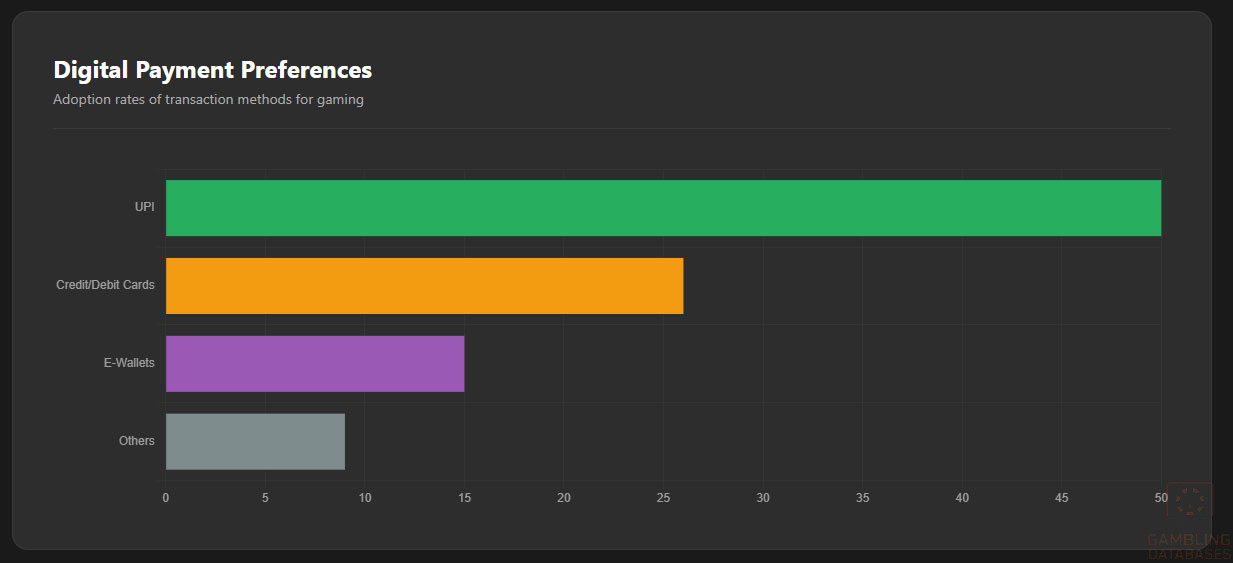Screen dimensions: 1233x563
Task: Select the 15 tick label on x-axis
Action: coord(464,498)
